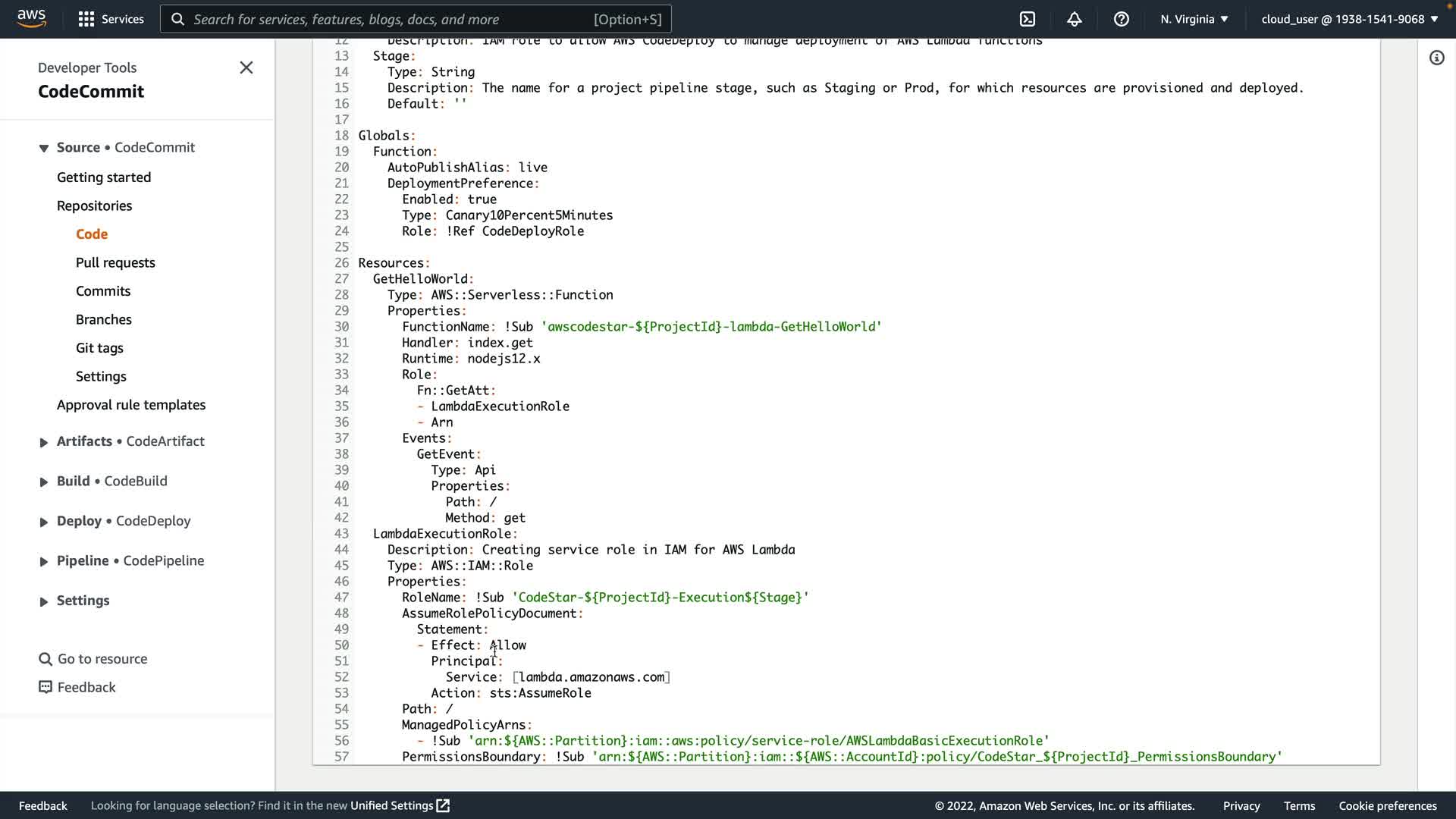Open Pull requests in the sidebar

pyautogui.click(x=115, y=262)
